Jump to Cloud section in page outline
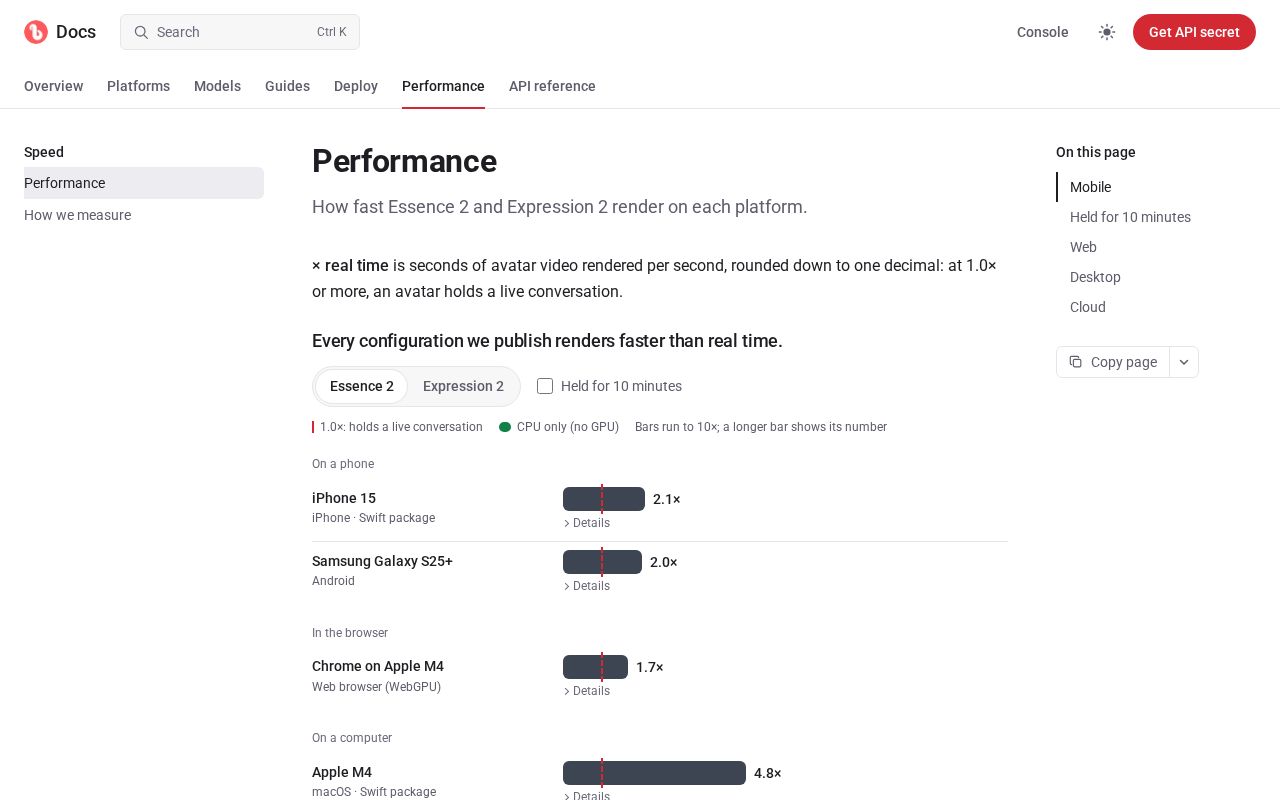This screenshot has width=1280, height=800. [x=1088, y=307]
